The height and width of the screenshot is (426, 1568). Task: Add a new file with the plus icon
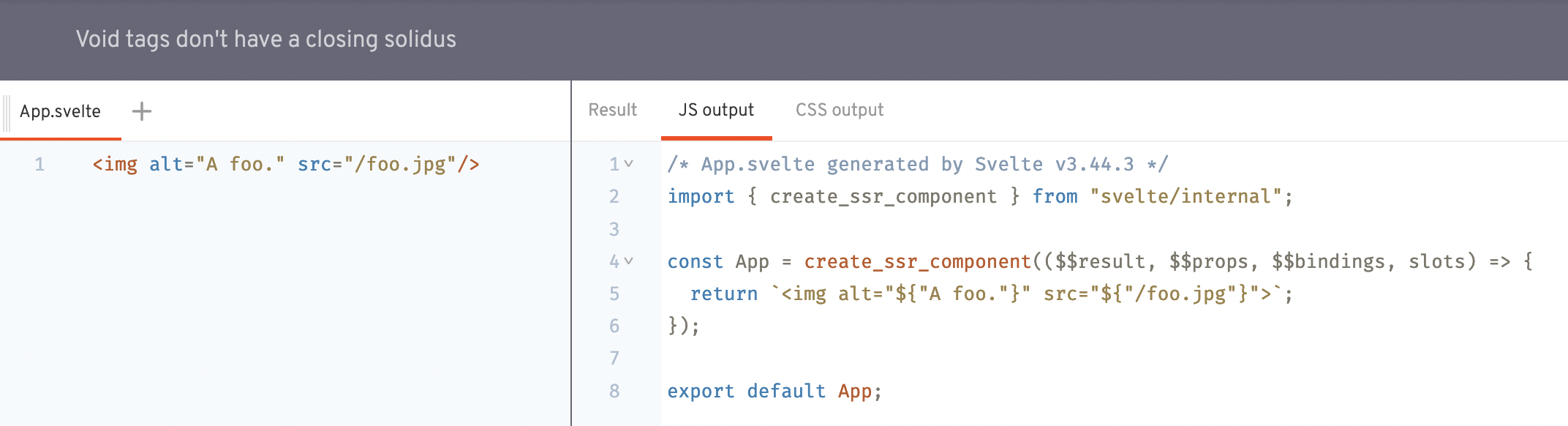(x=142, y=111)
